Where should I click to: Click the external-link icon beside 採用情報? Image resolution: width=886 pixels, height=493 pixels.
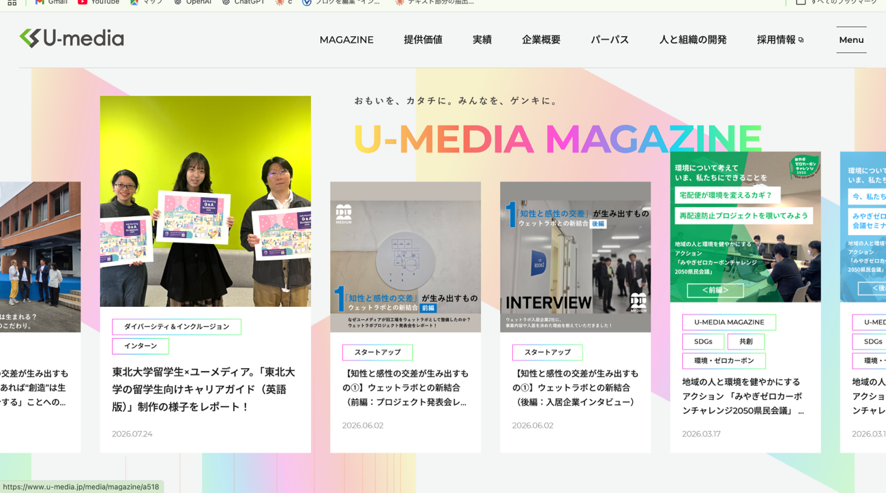point(801,40)
